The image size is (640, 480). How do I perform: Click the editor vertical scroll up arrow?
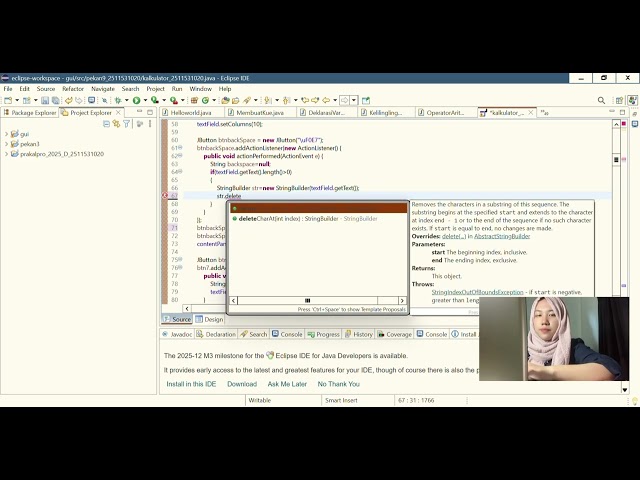616,124
